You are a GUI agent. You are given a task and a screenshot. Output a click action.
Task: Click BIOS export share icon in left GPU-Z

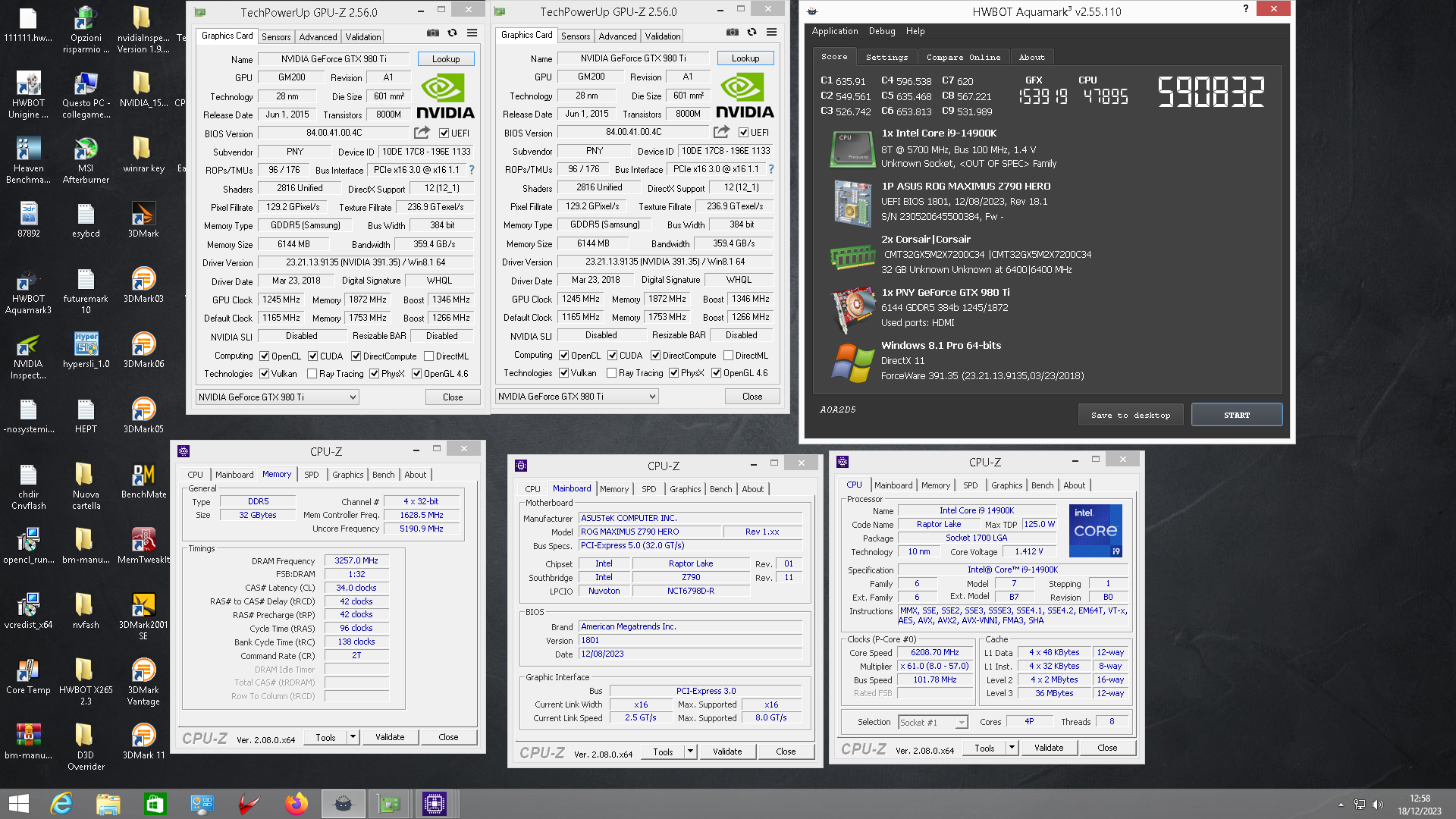tap(422, 133)
